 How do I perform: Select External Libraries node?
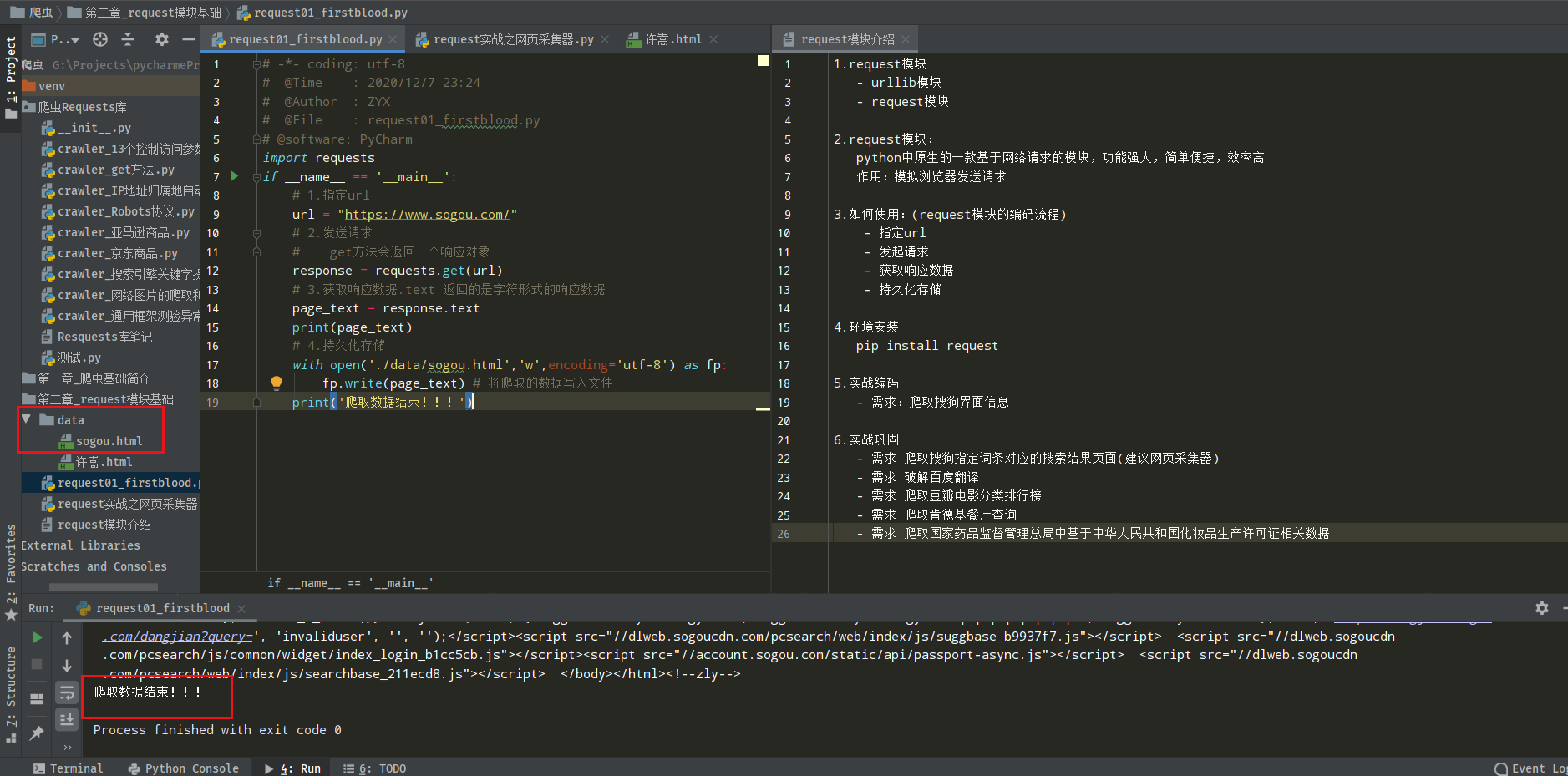pos(80,545)
